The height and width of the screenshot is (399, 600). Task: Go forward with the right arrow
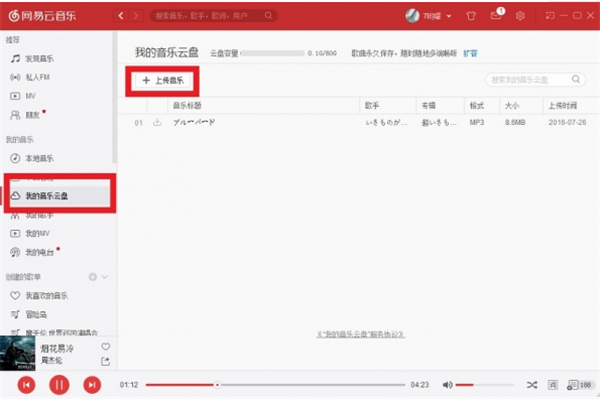pyautogui.click(x=136, y=16)
